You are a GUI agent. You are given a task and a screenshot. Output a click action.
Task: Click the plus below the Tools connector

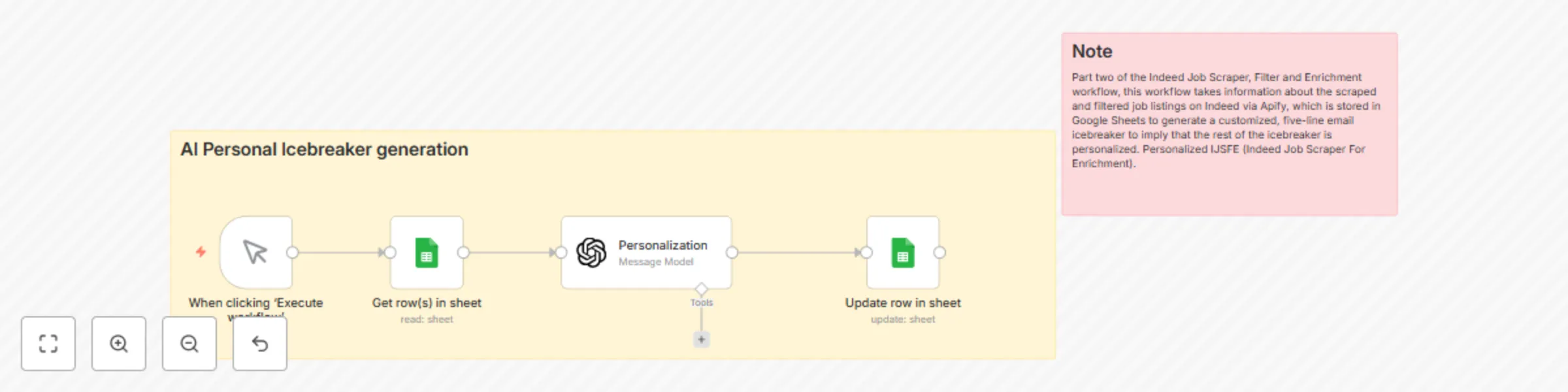pyautogui.click(x=702, y=339)
